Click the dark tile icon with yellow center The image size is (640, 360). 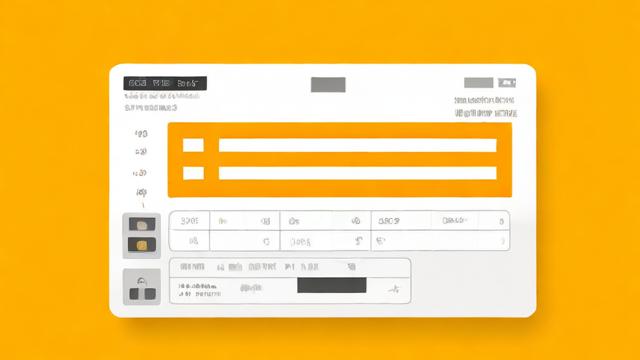click(142, 245)
